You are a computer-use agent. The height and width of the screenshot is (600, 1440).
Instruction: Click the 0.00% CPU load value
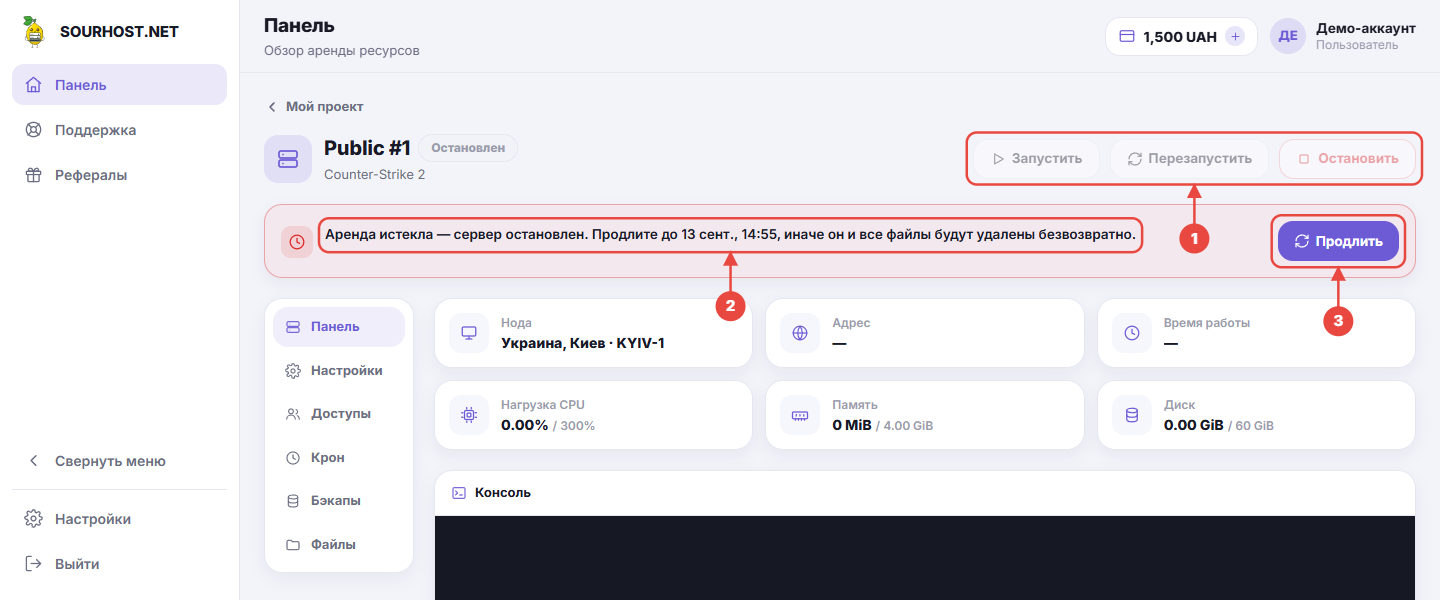click(x=525, y=425)
